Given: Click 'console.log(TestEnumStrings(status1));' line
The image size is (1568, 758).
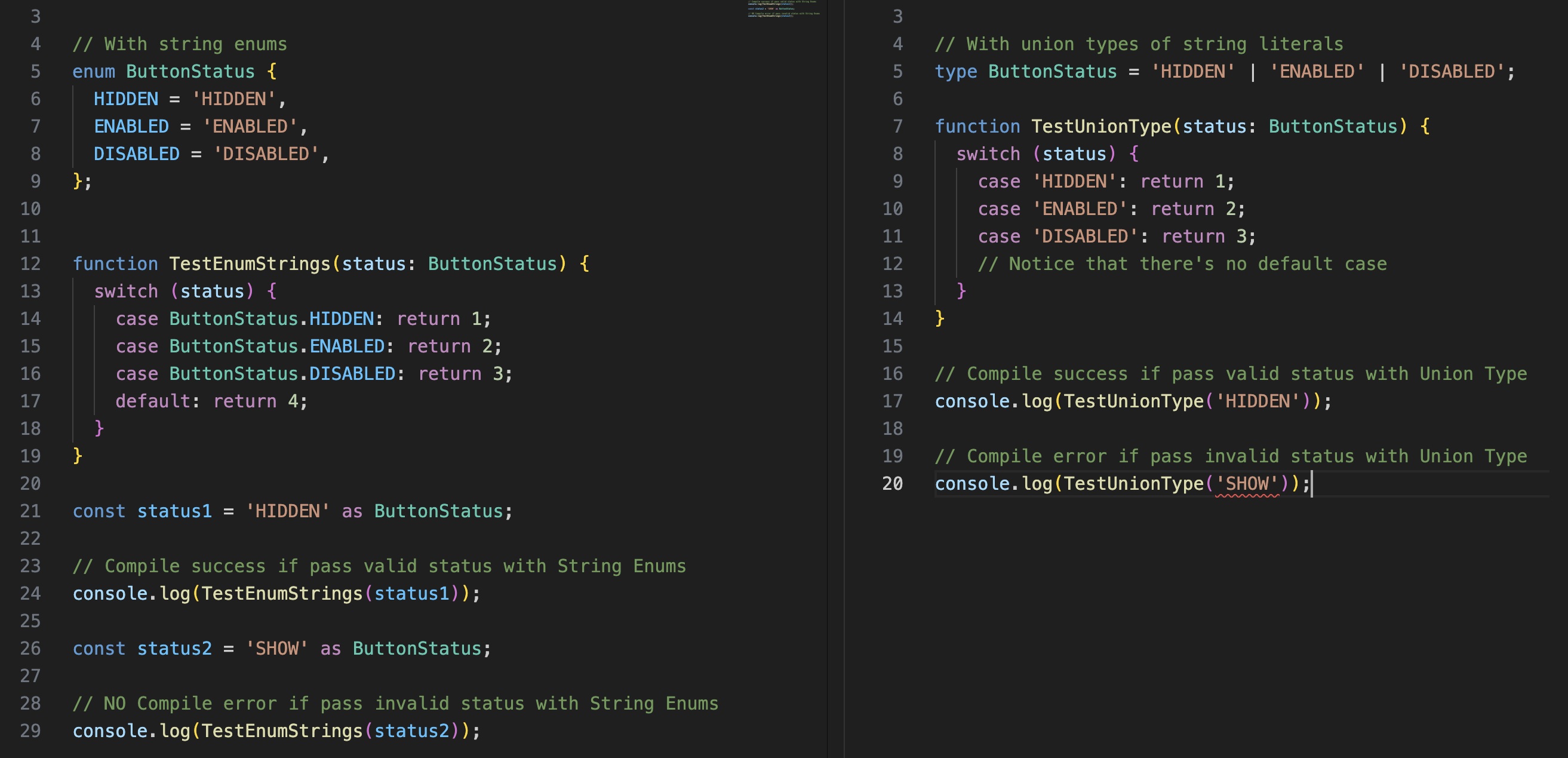Looking at the screenshot, I should tap(276, 593).
